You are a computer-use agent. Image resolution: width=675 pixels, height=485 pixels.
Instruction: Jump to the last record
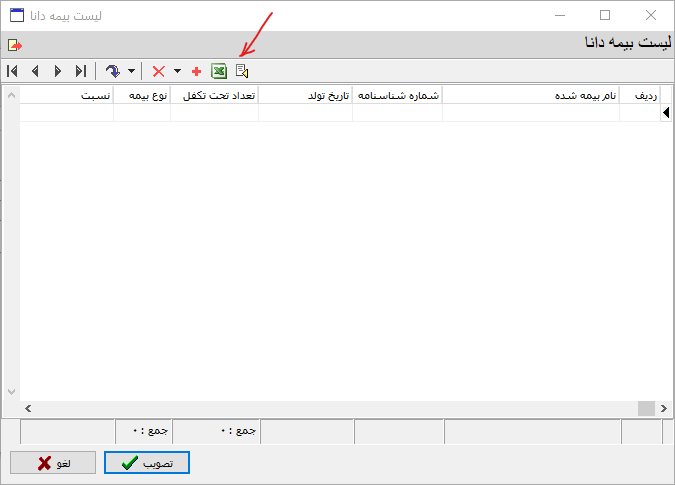point(81,71)
